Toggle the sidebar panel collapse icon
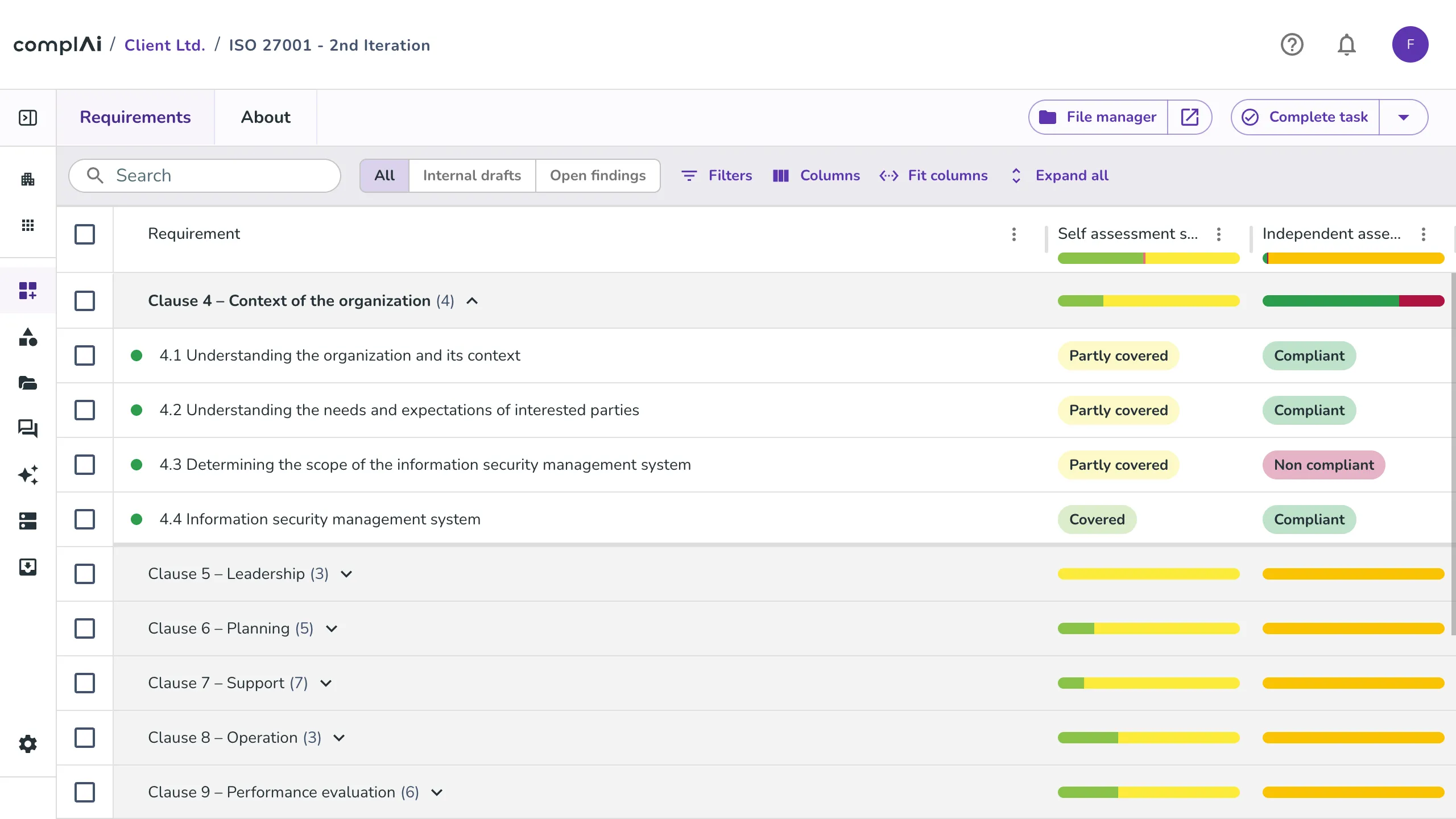The width and height of the screenshot is (1456, 819). point(28,117)
